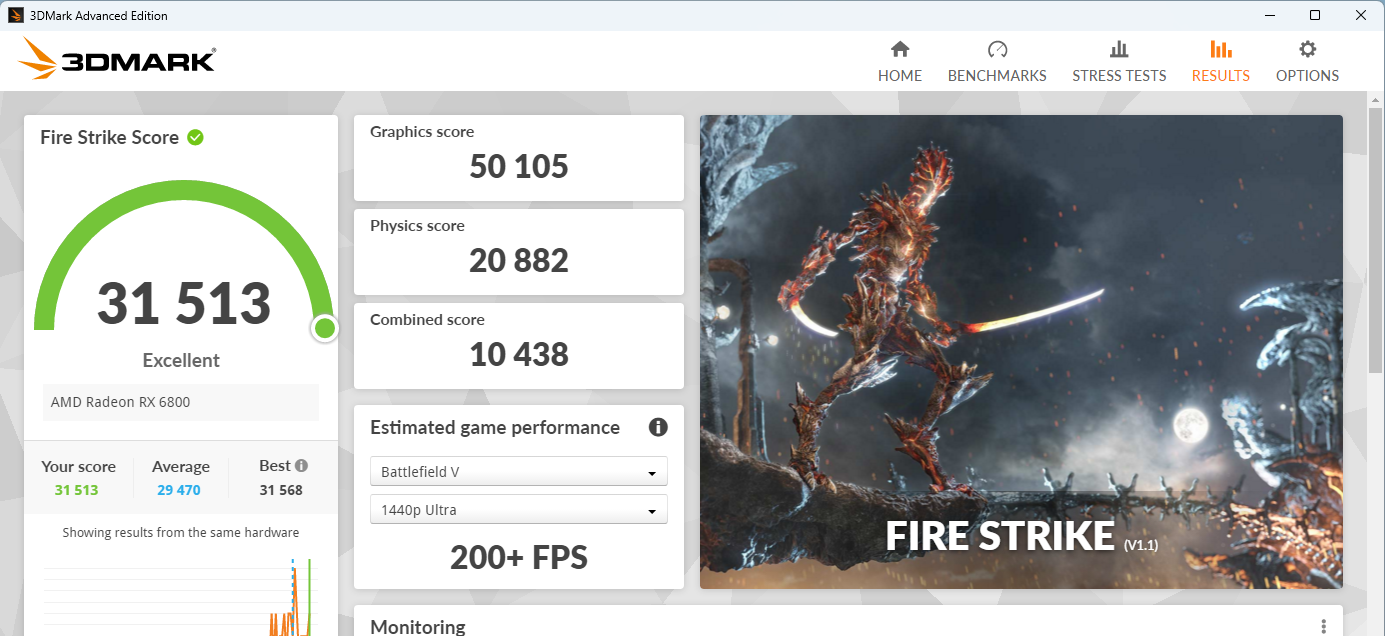Click the Average score 29 470
The width and height of the screenshot is (1385, 636).
click(179, 490)
